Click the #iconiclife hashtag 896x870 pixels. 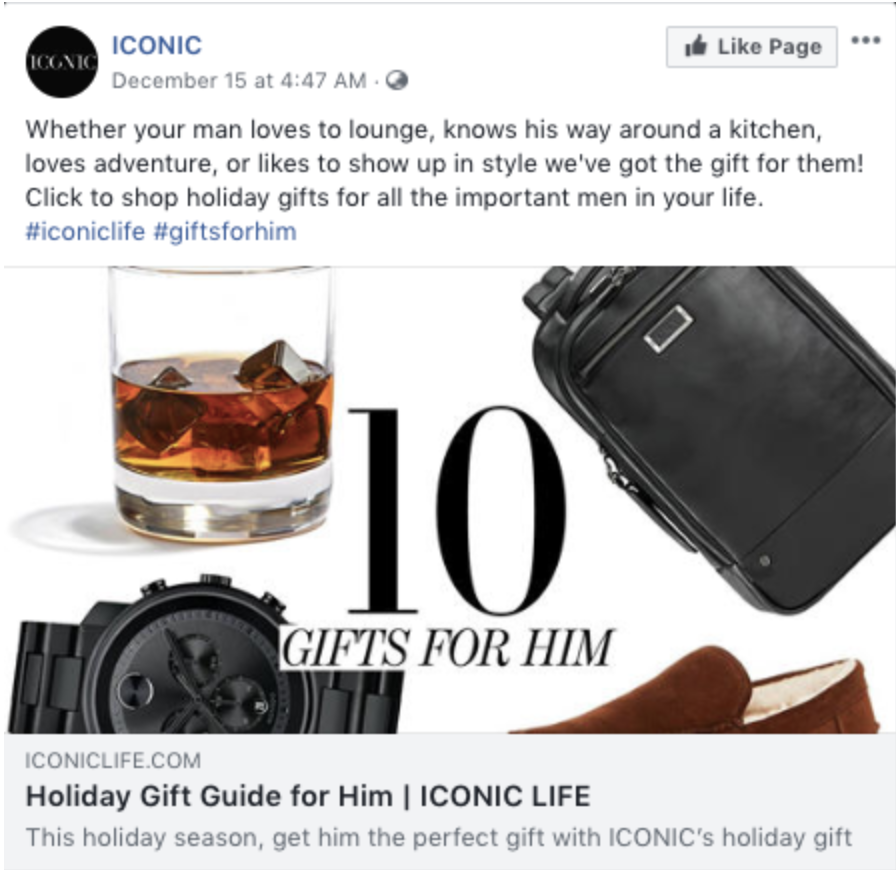84,232
